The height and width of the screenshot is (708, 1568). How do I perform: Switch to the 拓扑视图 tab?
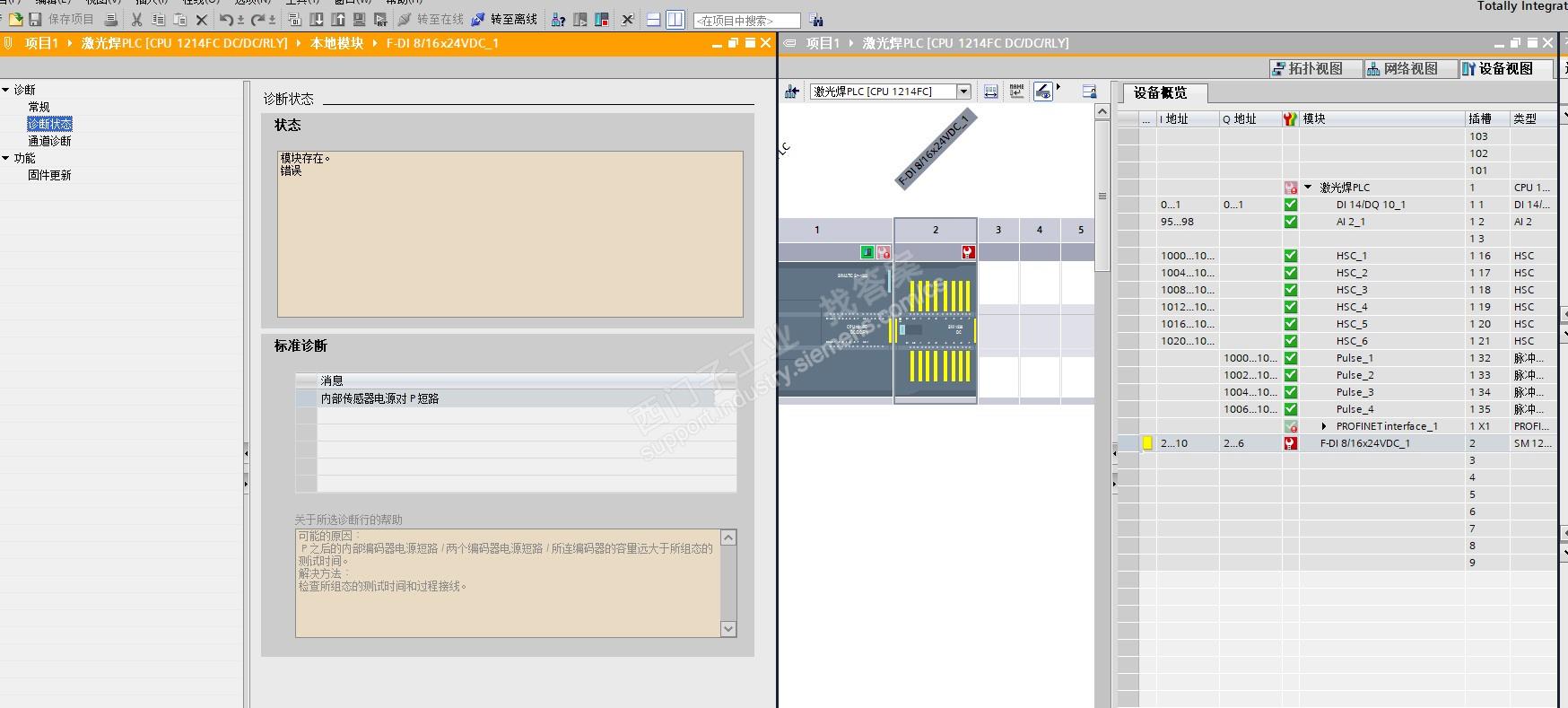coord(1315,69)
